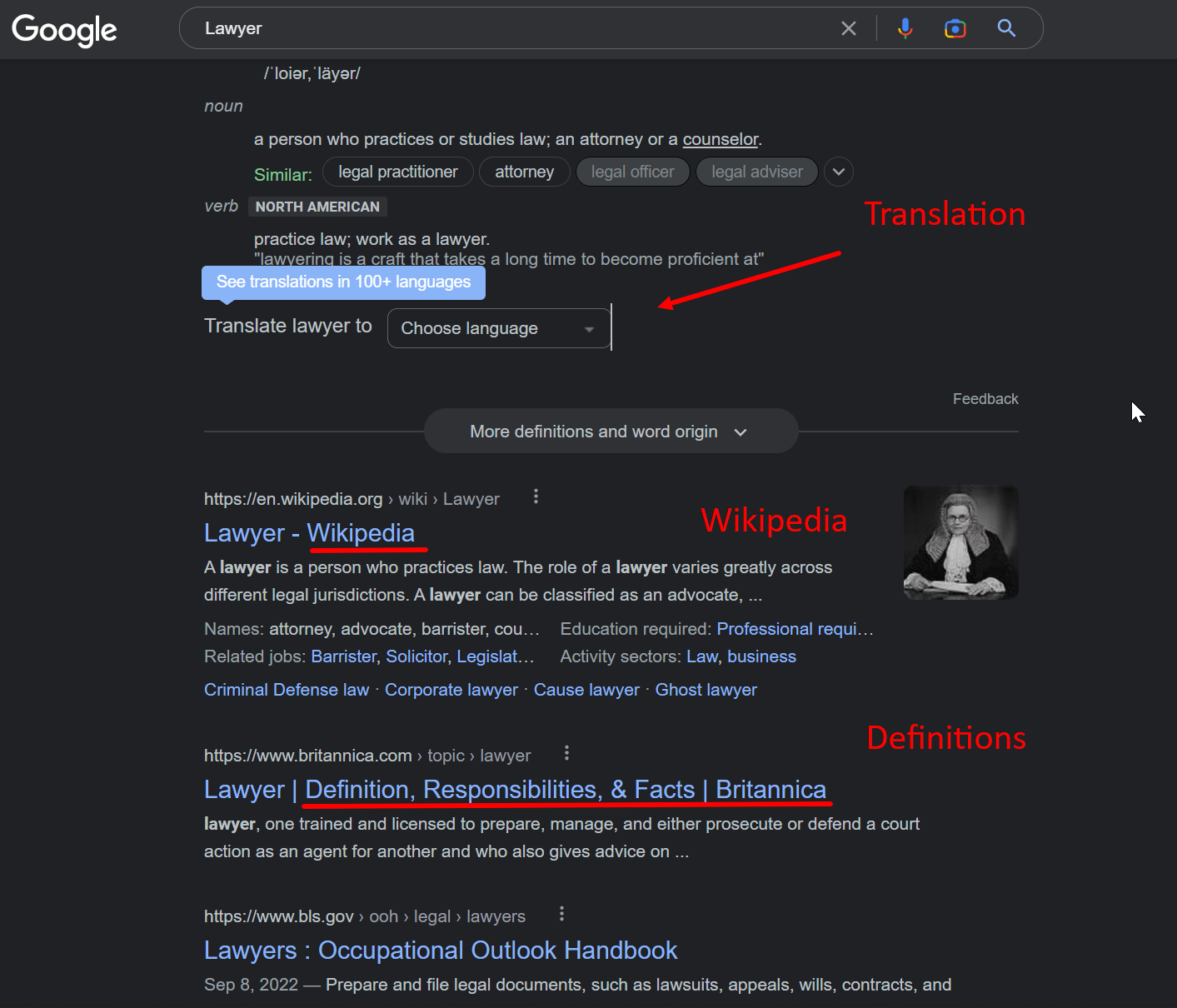The image size is (1177, 1008).
Task: Start voice search with the microphone icon
Action: [x=905, y=28]
